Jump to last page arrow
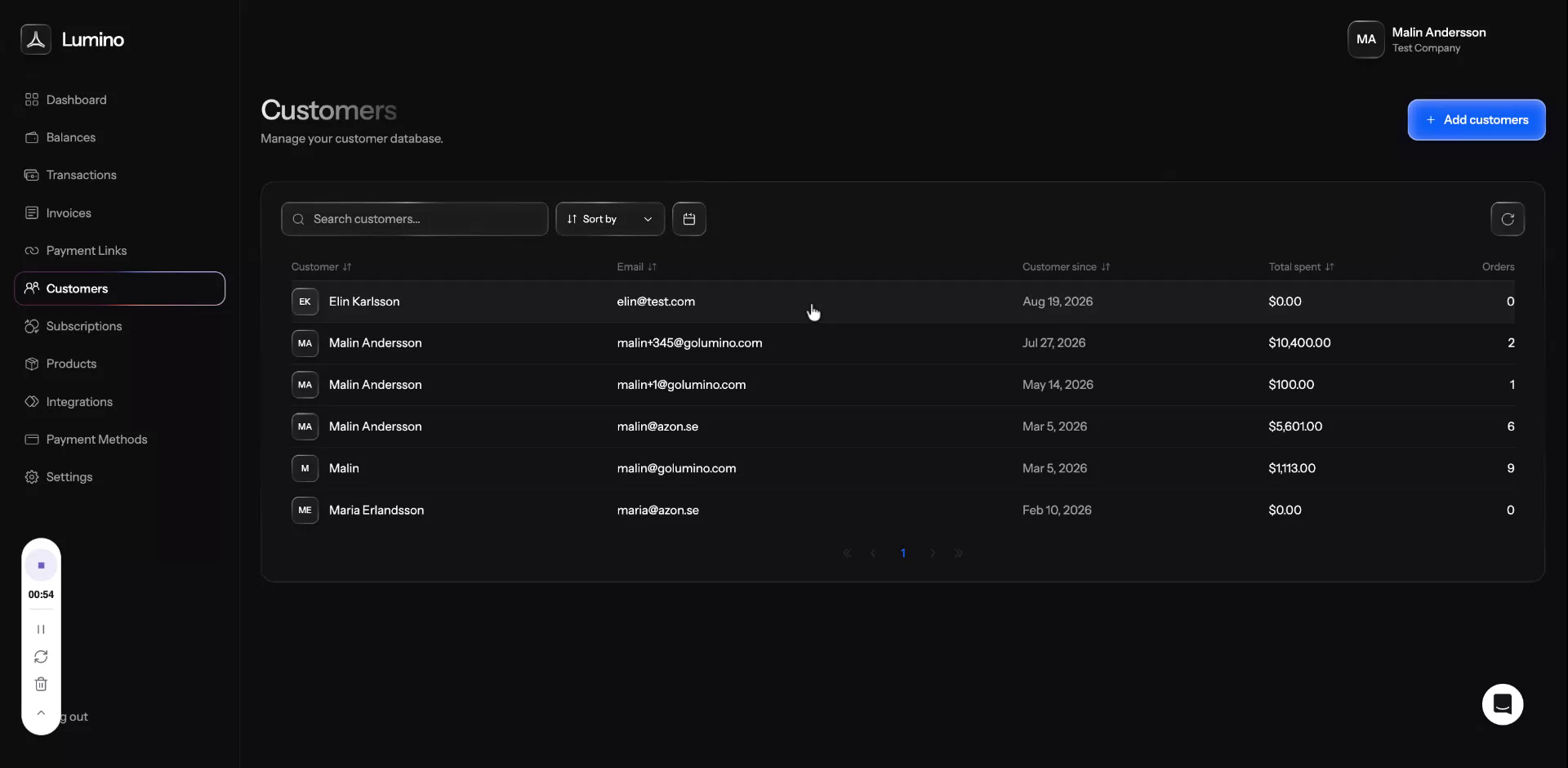Screen dimensions: 1568x768 pos(959,554)
